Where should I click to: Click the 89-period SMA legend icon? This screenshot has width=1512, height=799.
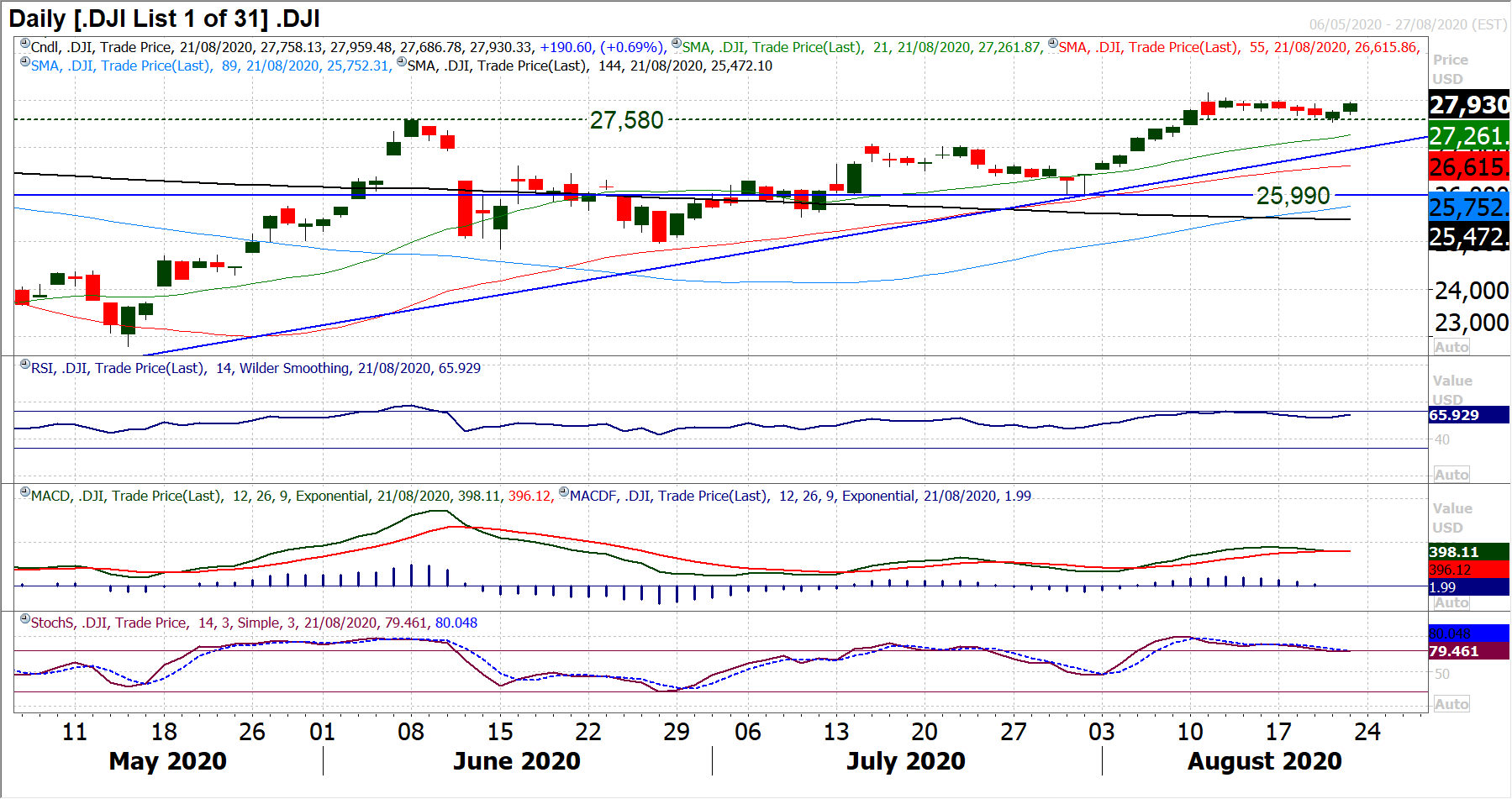[25, 62]
